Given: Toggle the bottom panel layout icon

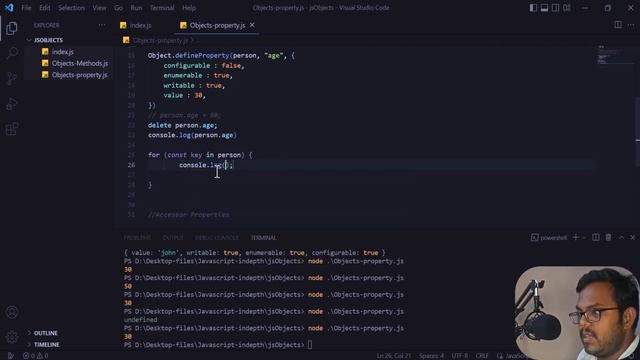Looking at the screenshot, I should coord(544,8).
